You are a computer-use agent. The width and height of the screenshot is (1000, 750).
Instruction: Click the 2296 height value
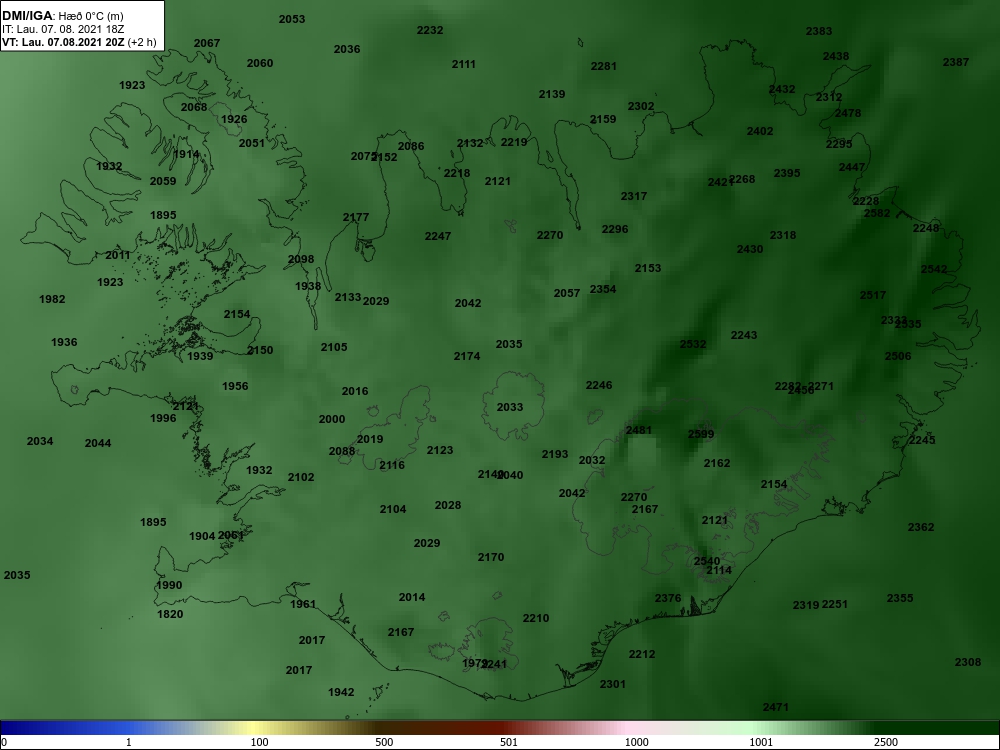pos(615,229)
